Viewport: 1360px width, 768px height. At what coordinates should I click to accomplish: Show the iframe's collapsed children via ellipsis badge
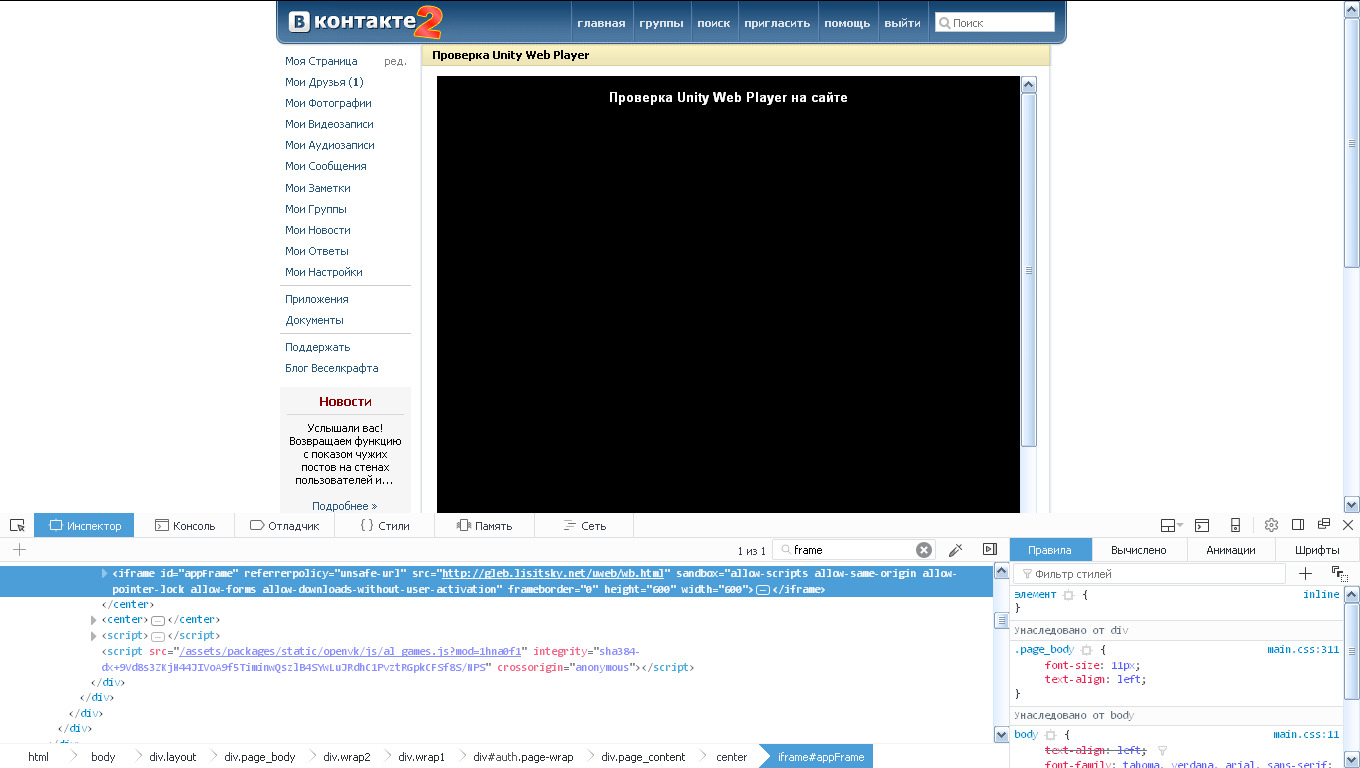coord(762,590)
